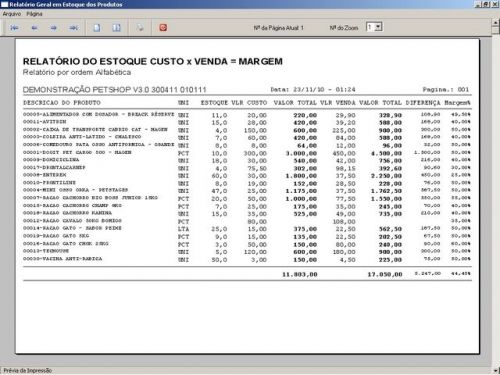Select '00003-COLEIRA ANTI-LATIDO' product row

tap(247, 137)
